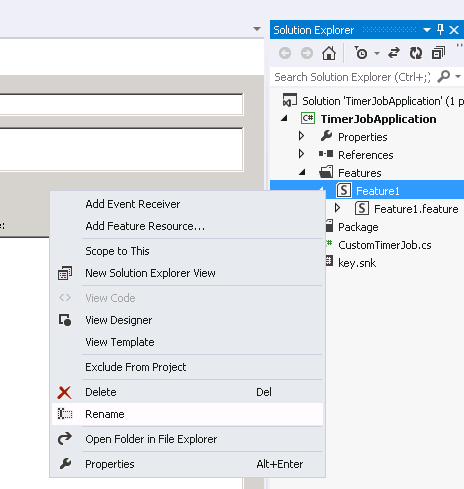Click the Forward navigation arrow in Solution Explorer
464x489 pixels.
coord(307,53)
